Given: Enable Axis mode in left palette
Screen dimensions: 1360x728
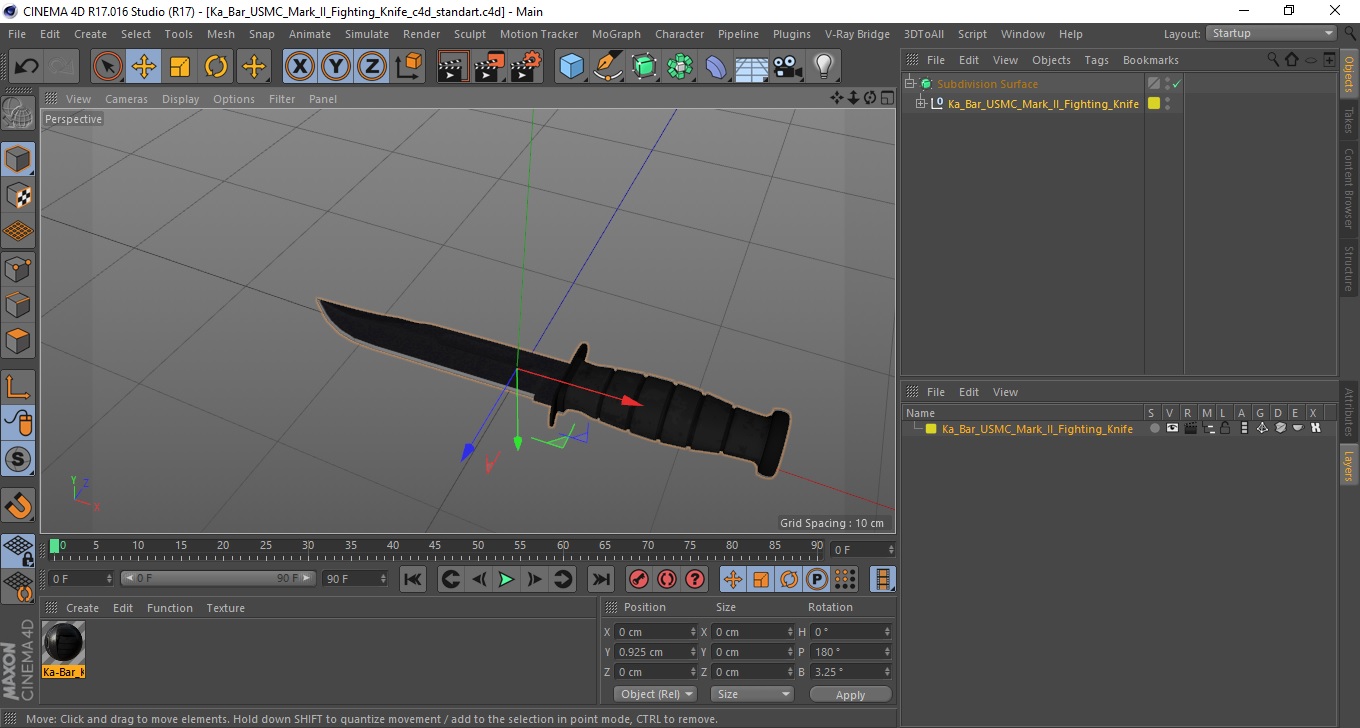Looking at the screenshot, I should tap(18, 387).
